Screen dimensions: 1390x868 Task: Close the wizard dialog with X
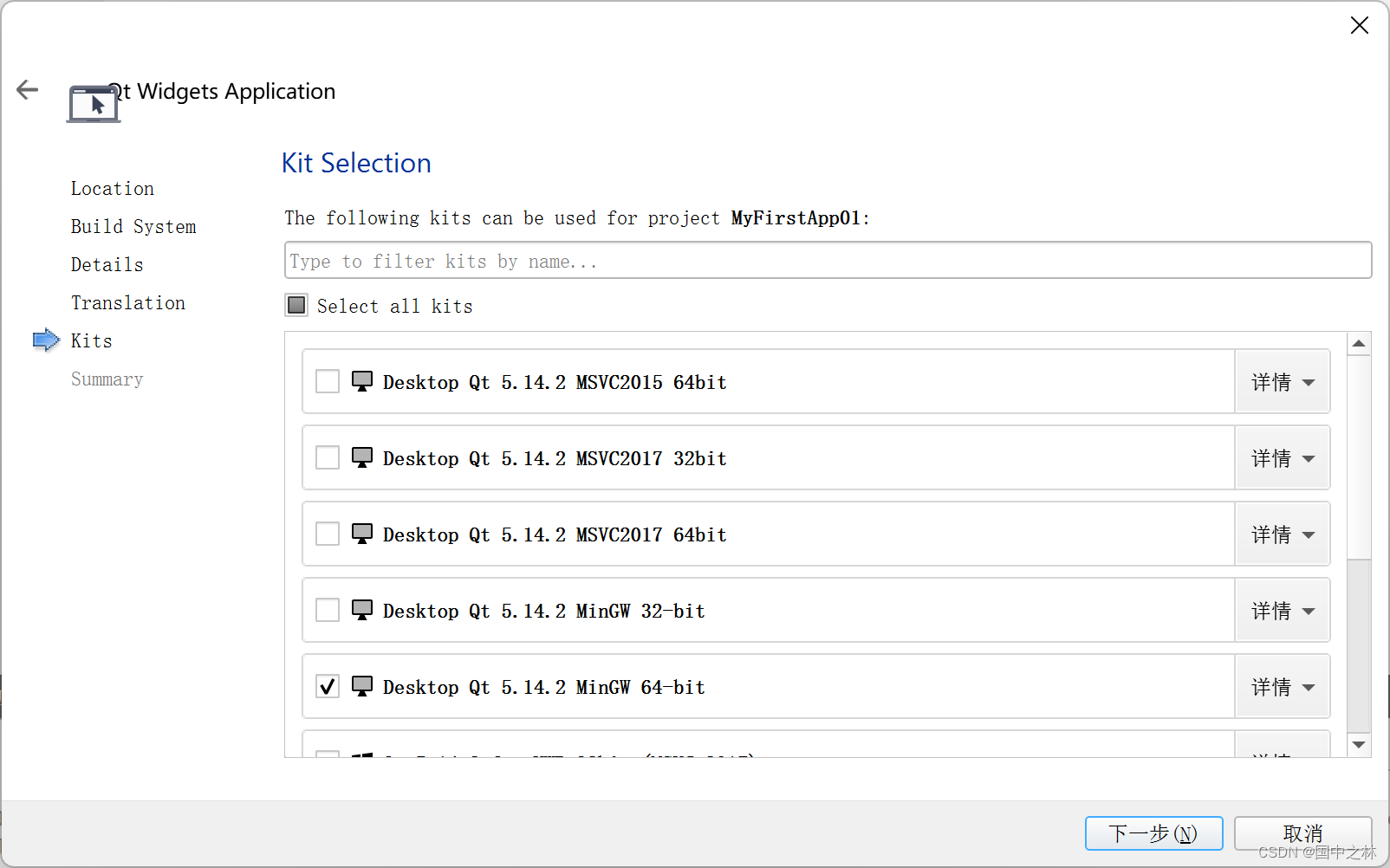pyautogui.click(x=1360, y=25)
